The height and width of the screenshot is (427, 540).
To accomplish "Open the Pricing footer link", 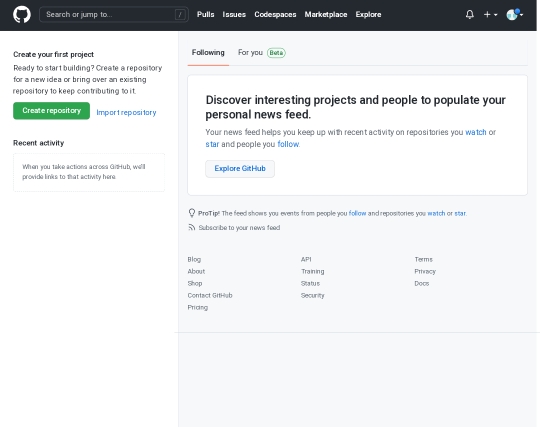I will coord(198,308).
